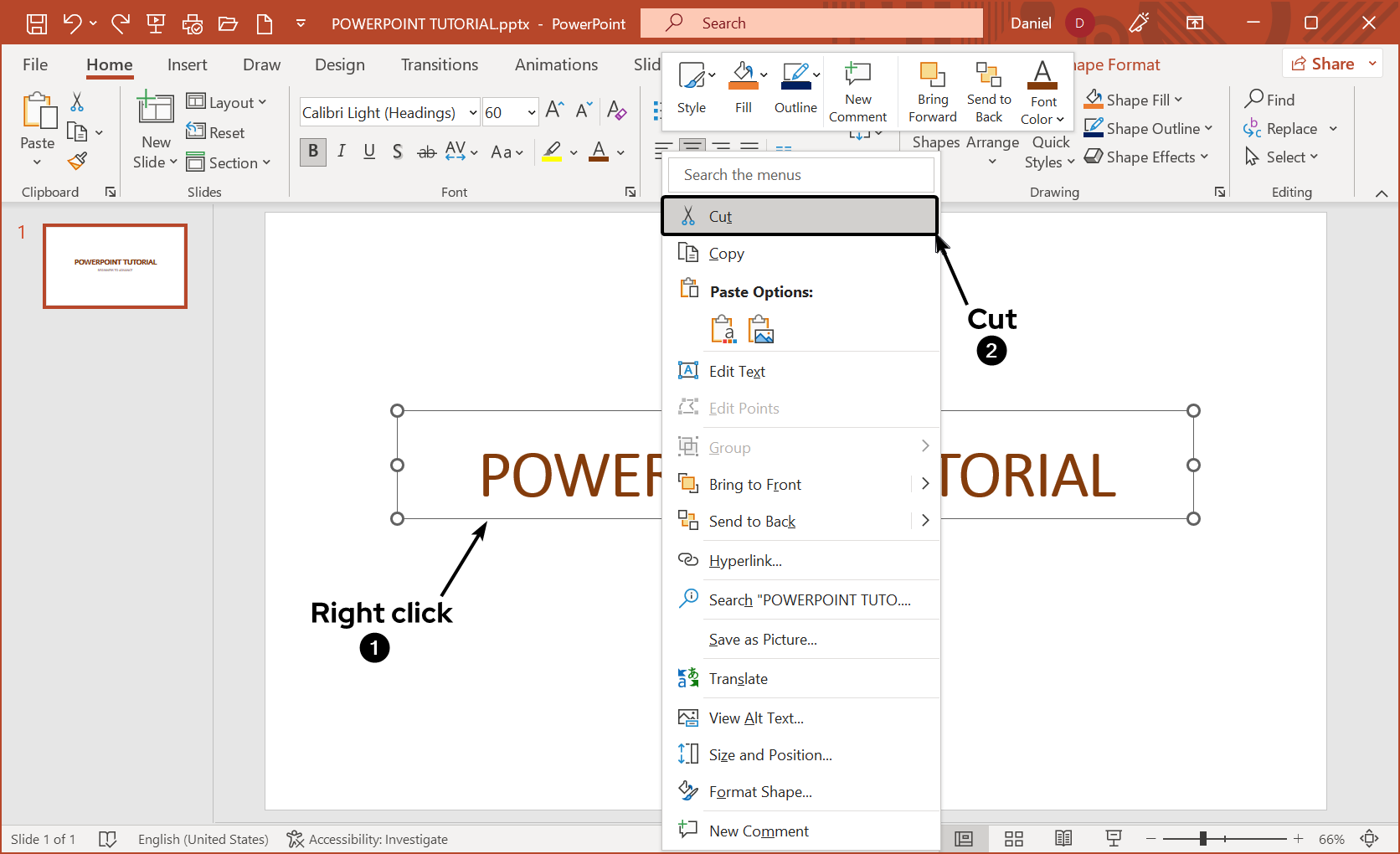The height and width of the screenshot is (854, 1400).
Task: Expand the font size dropdown
Action: coord(531,112)
